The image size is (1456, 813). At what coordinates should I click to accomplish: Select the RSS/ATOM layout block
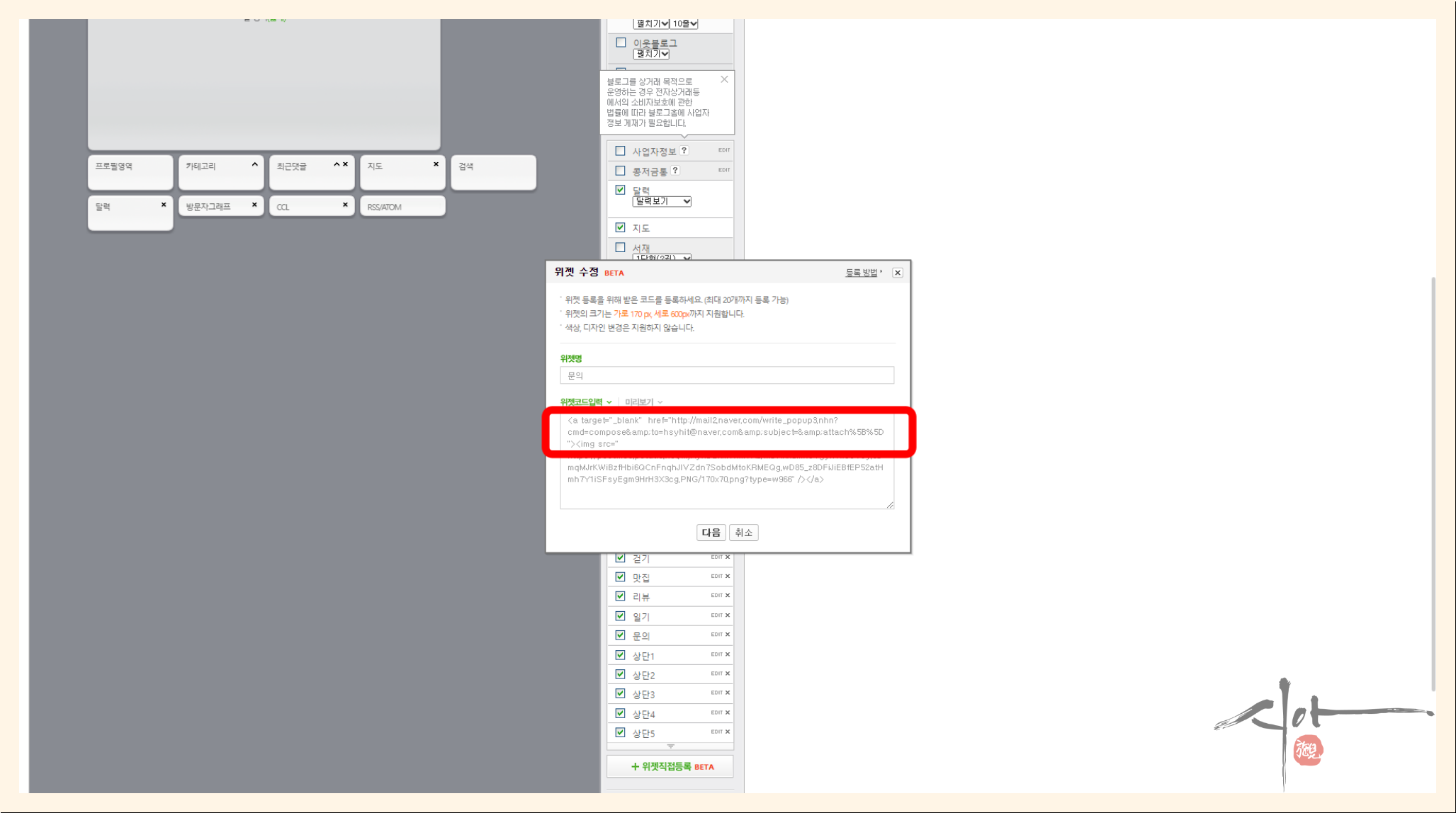[x=402, y=206]
